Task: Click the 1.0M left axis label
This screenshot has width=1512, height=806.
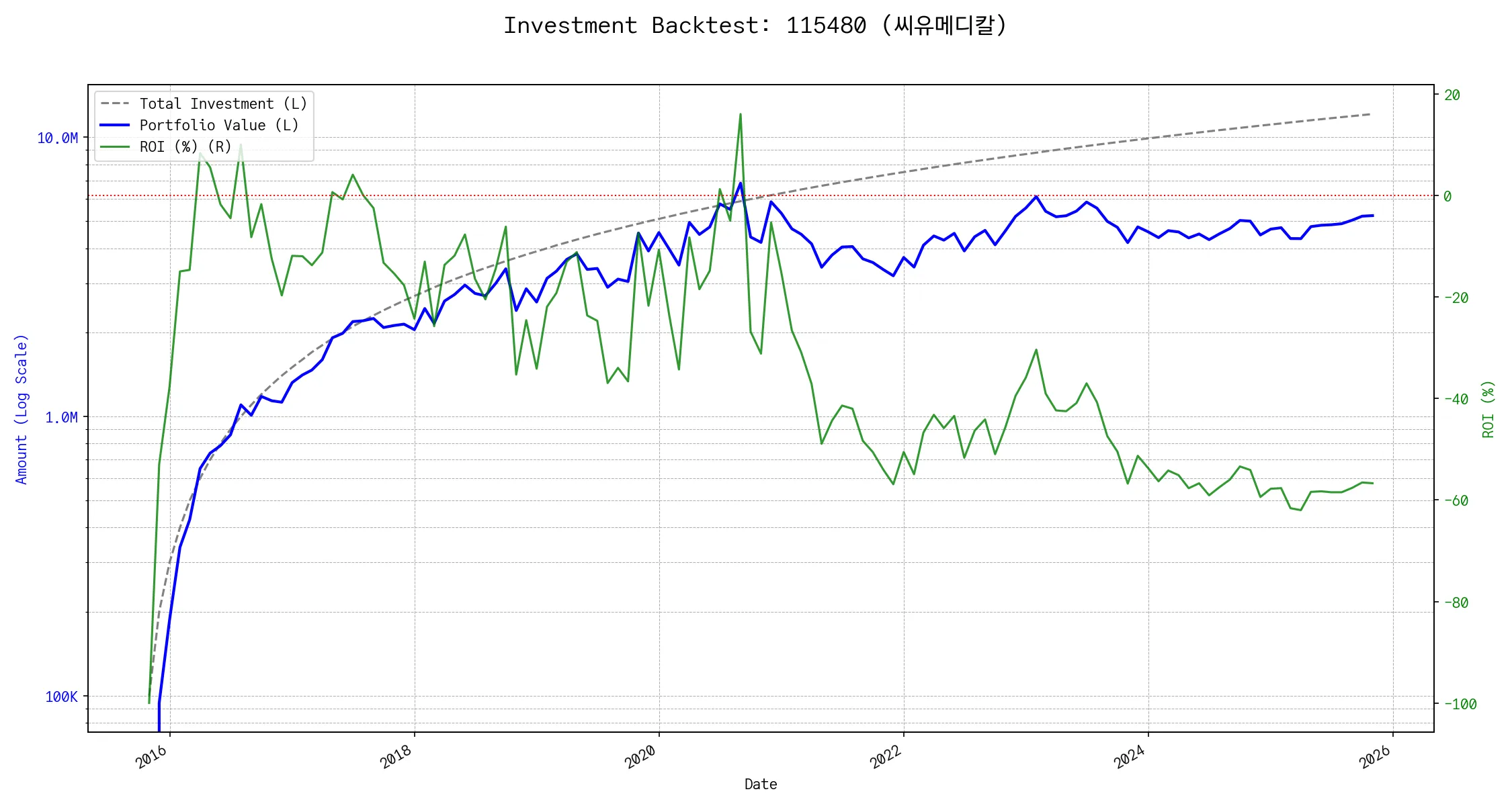Action: [61, 418]
